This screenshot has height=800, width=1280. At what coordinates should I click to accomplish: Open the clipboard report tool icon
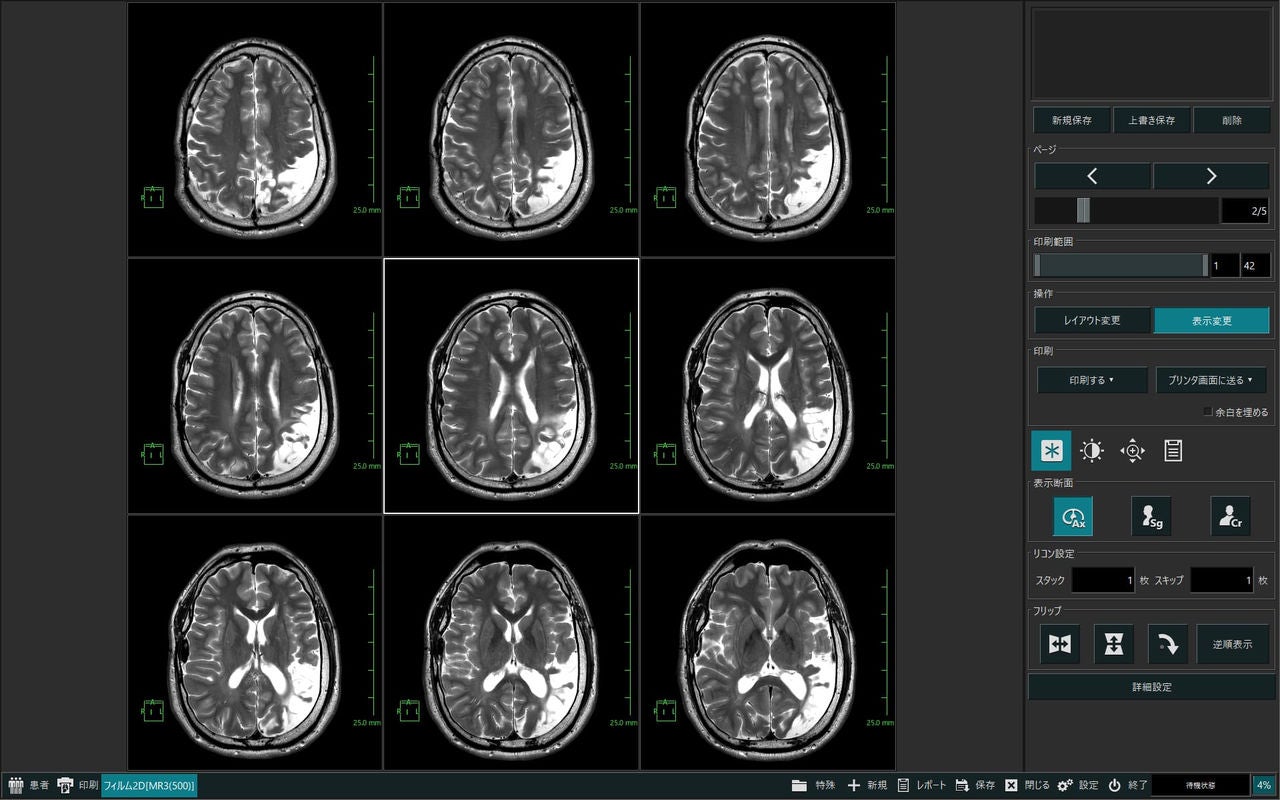point(1173,451)
